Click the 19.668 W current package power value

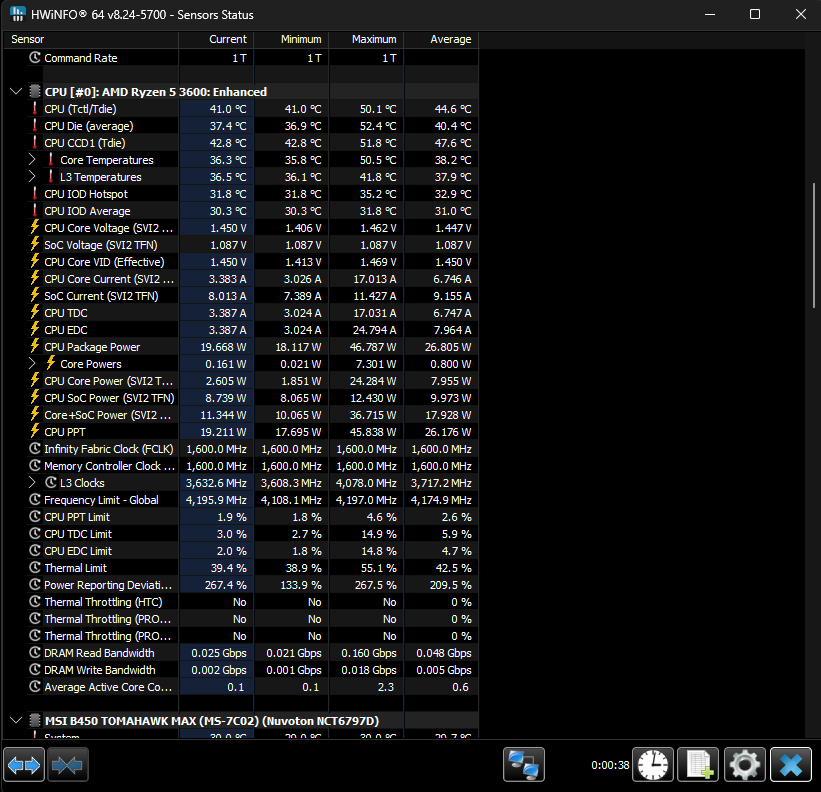click(223, 347)
